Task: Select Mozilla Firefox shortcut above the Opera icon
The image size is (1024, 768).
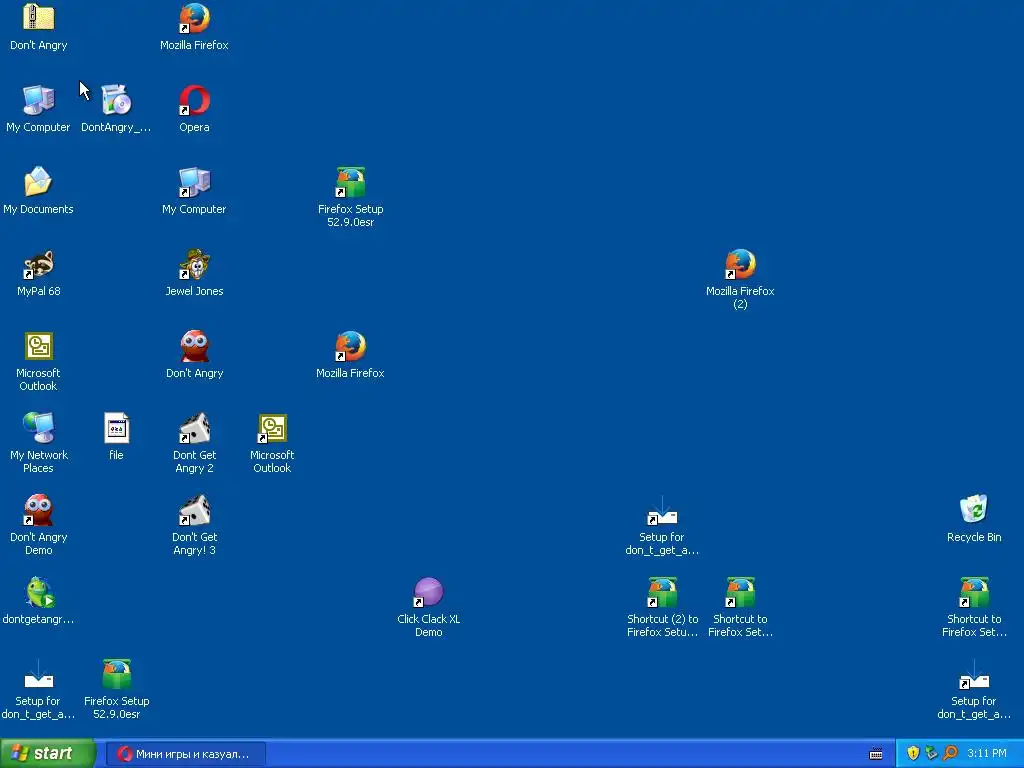Action: coord(194,18)
